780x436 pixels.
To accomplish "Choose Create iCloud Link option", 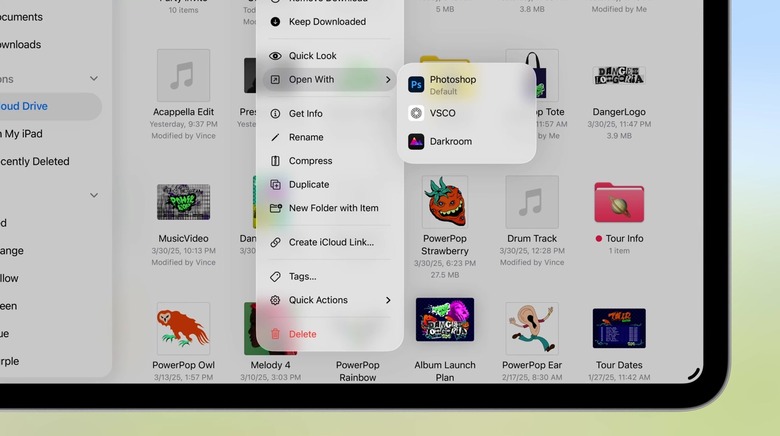I will tap(330, 242).
